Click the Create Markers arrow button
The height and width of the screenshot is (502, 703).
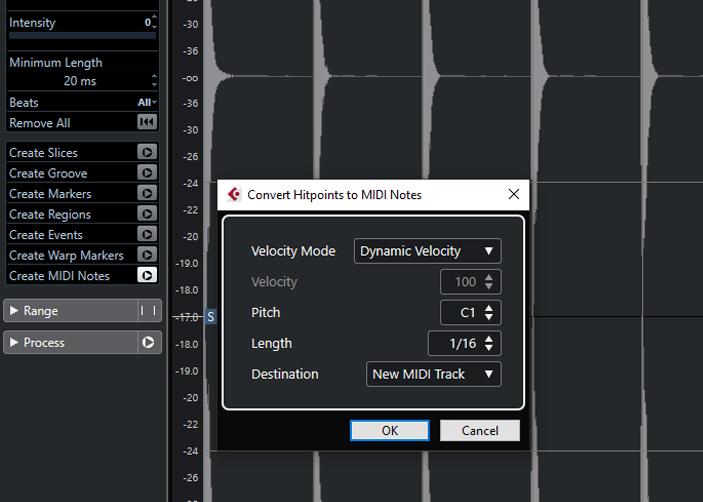147,194
